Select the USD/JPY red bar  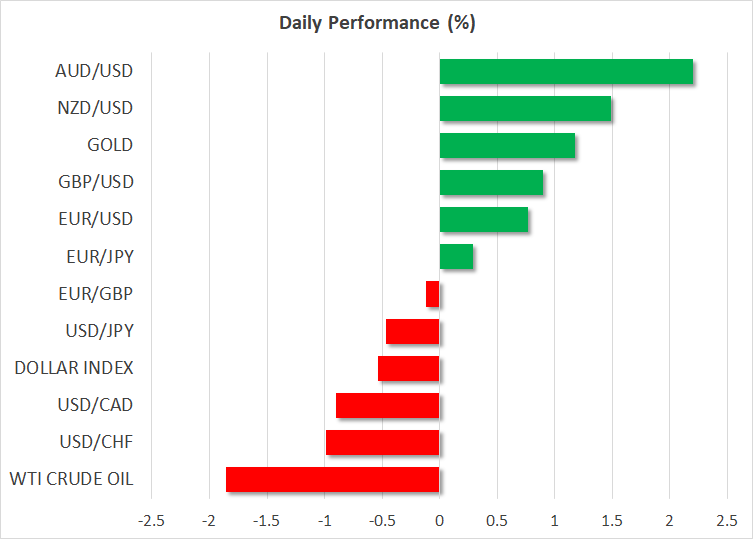(x=412, y=331)
